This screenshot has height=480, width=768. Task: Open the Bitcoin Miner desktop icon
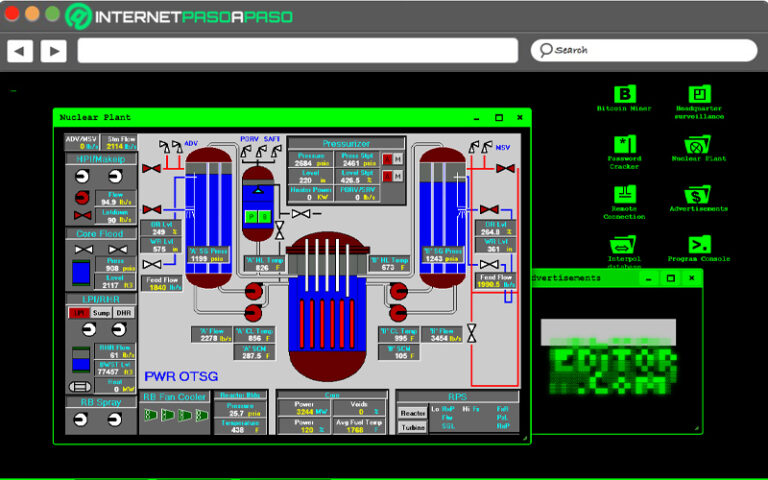[624, 94]
